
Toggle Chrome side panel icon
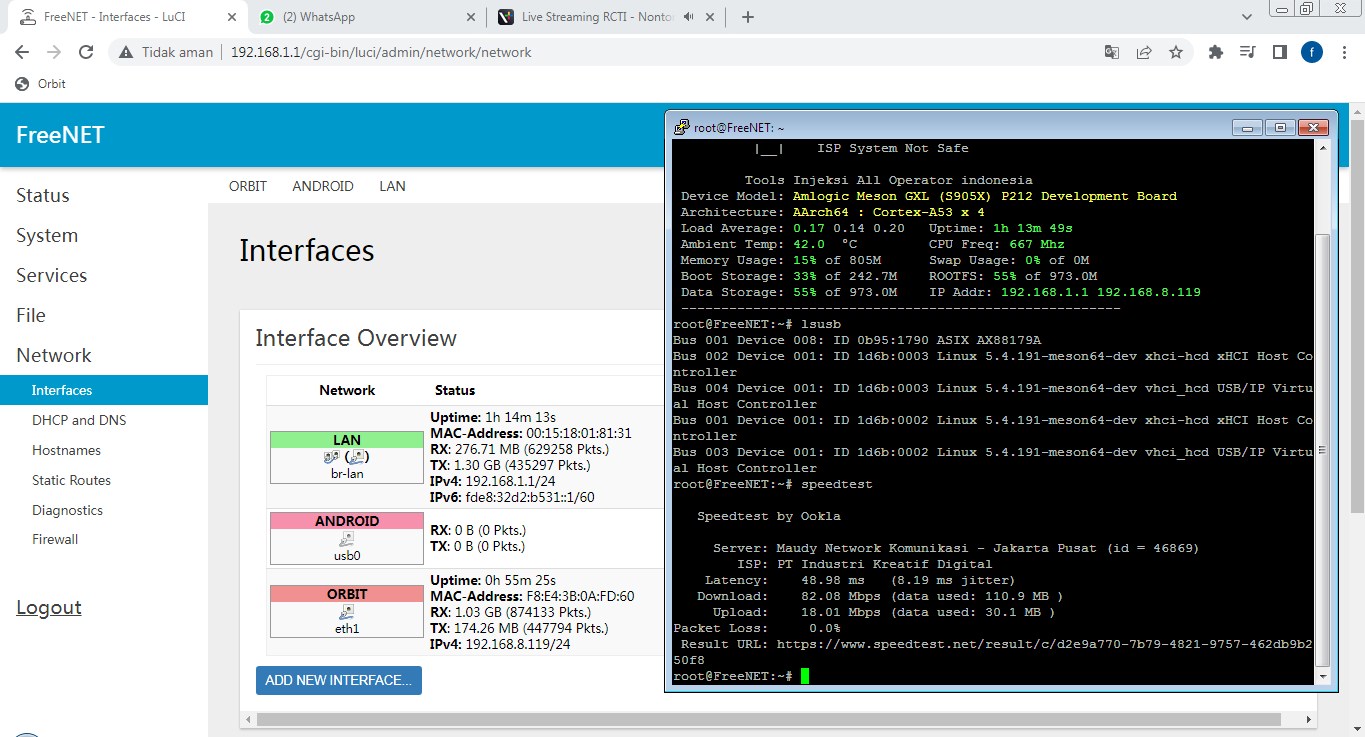click(1279, 52)
